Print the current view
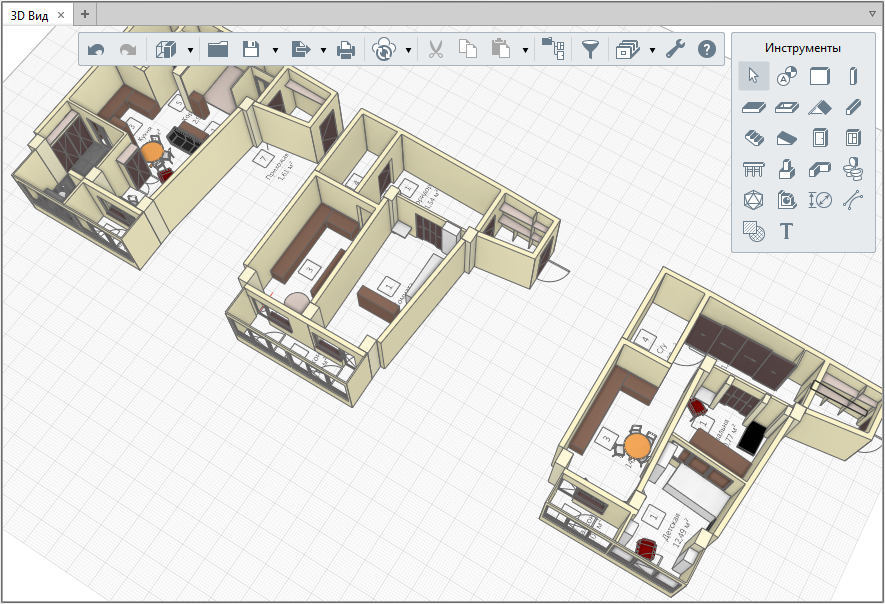The image size is (885, 604). click(346, 50)
